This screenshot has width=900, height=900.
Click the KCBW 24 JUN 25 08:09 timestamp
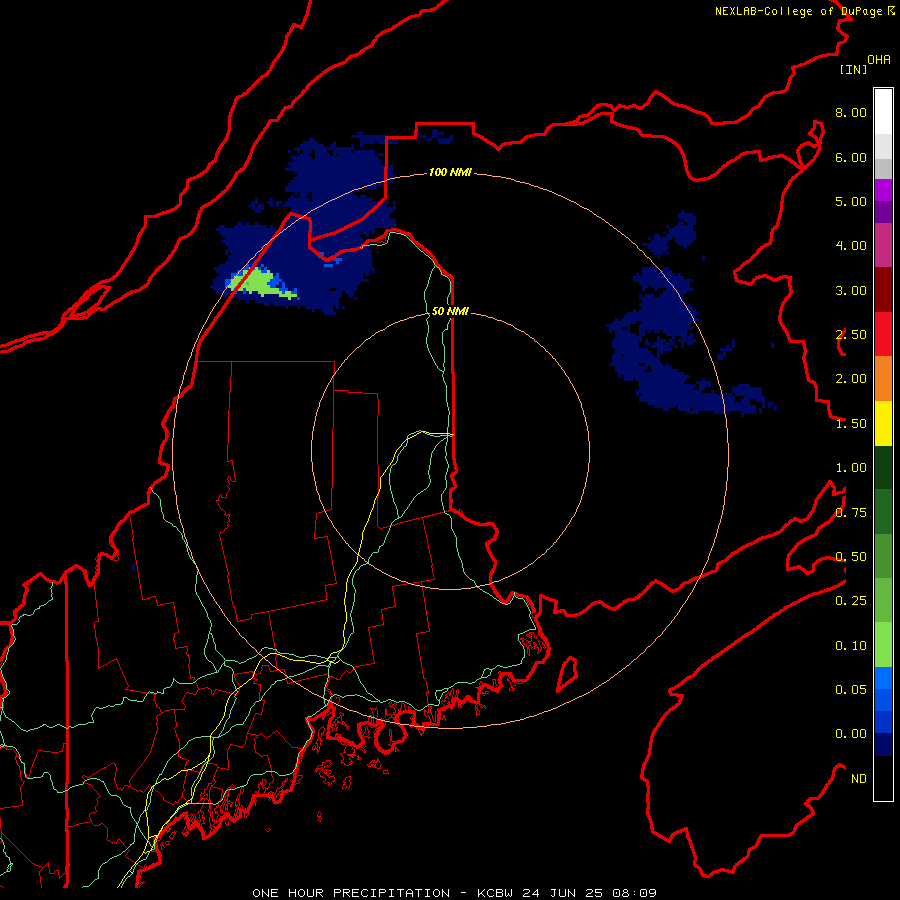click(x=567, y=893)
